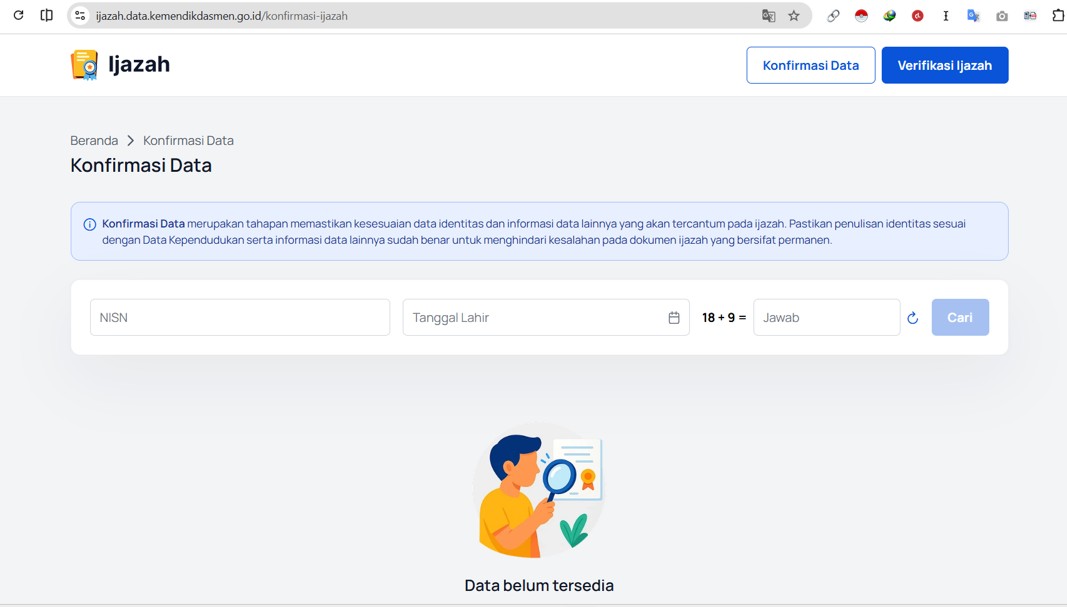Click the Ijazah certificate logo icon
Screen dimensions: 1067x607
(x=84, y=65)
